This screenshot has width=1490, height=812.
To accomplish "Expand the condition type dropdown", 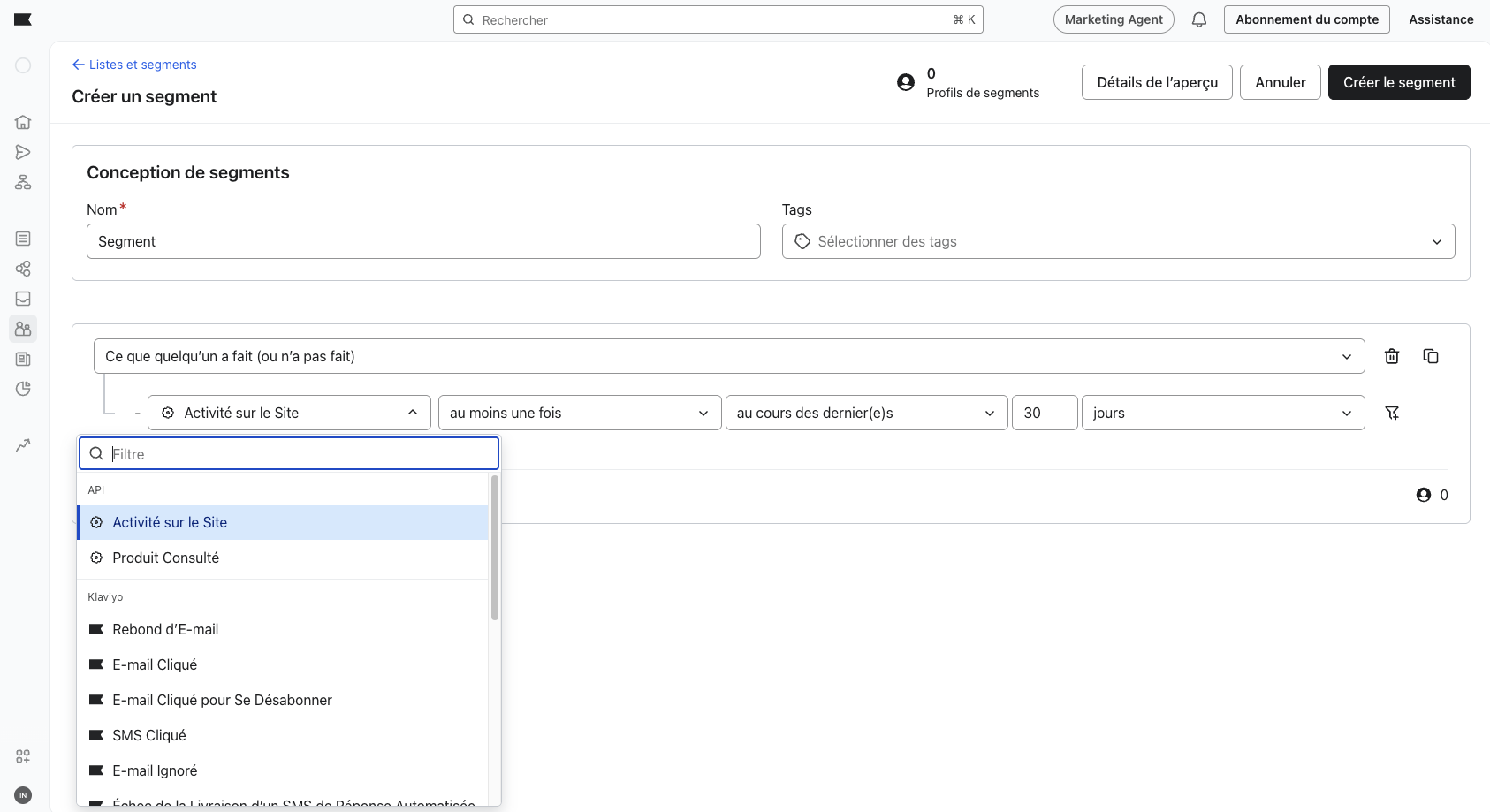I will pyautogui.click(x=728, y=356).
